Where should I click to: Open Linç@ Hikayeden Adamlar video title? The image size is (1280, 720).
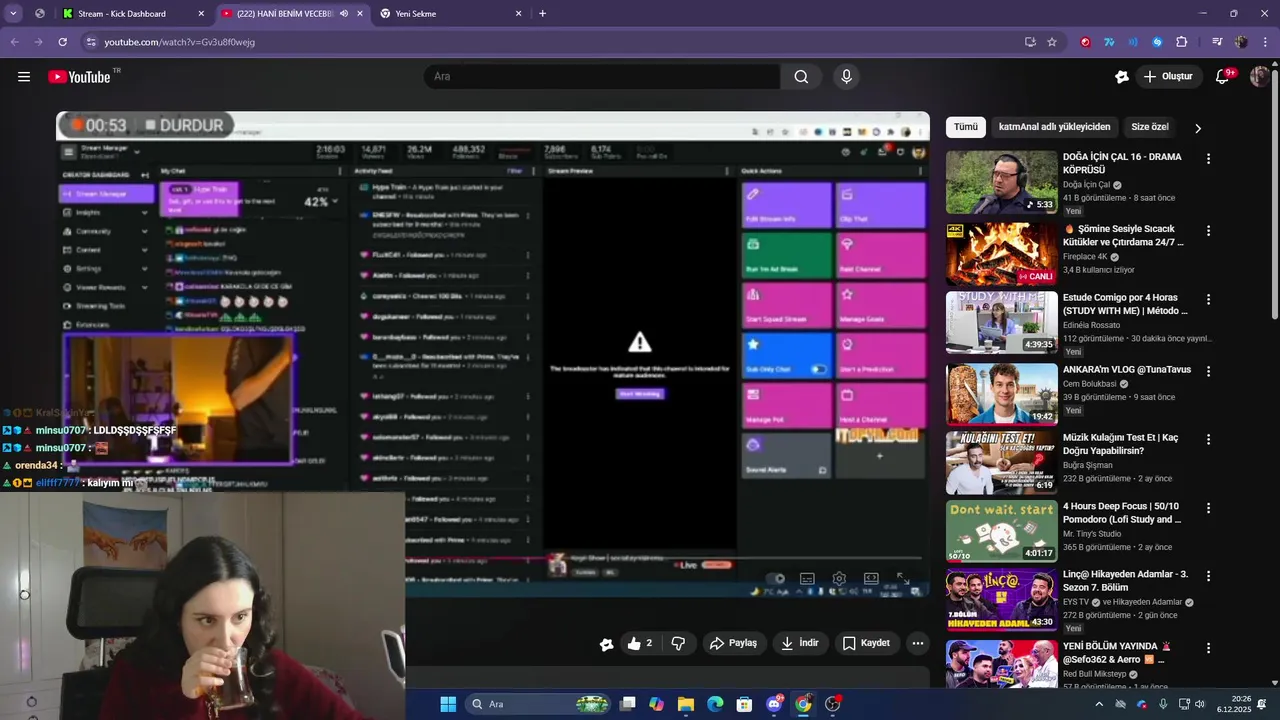coord(1125,581)
